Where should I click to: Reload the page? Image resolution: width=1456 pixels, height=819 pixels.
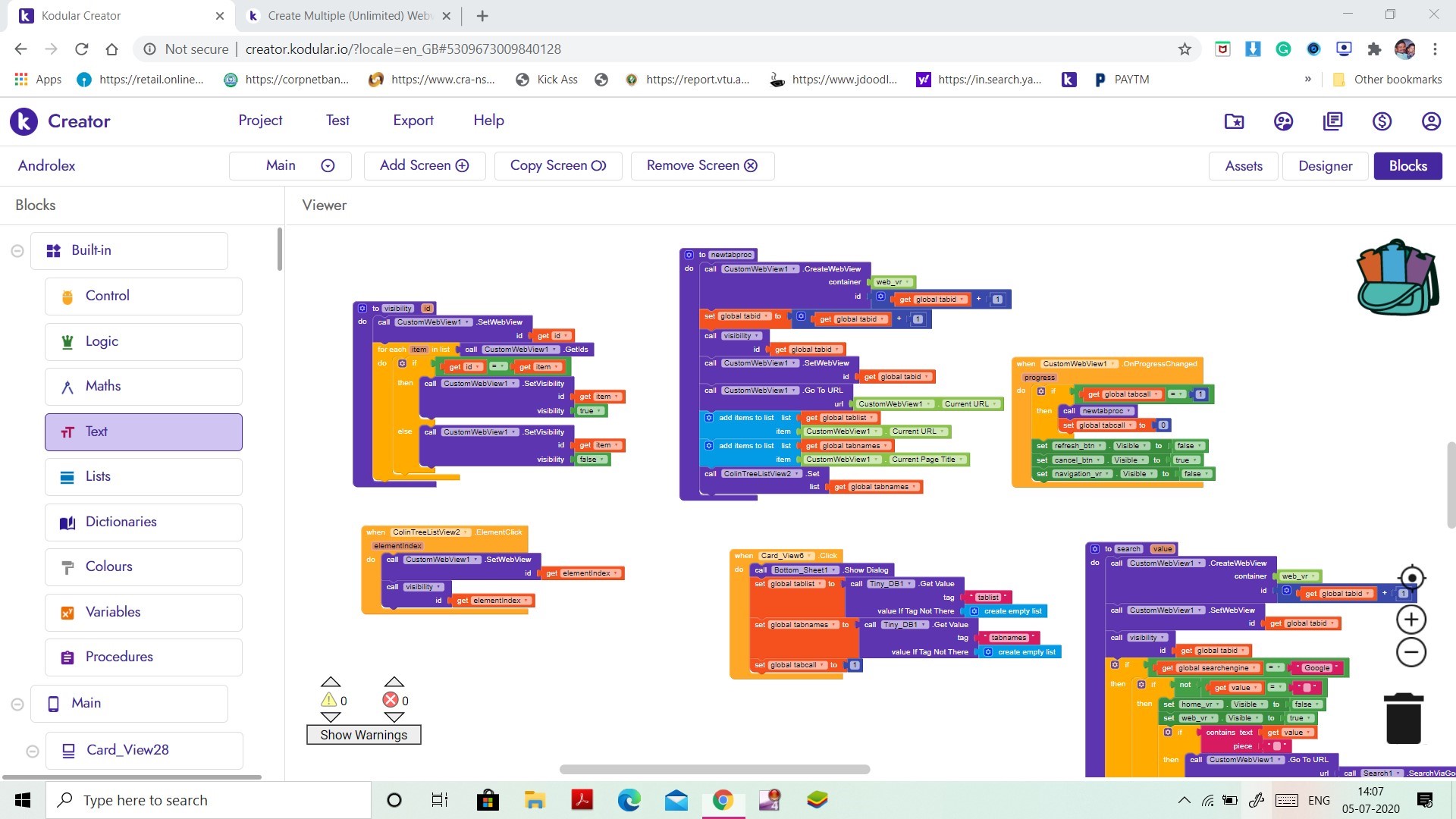tap(81, 49)
